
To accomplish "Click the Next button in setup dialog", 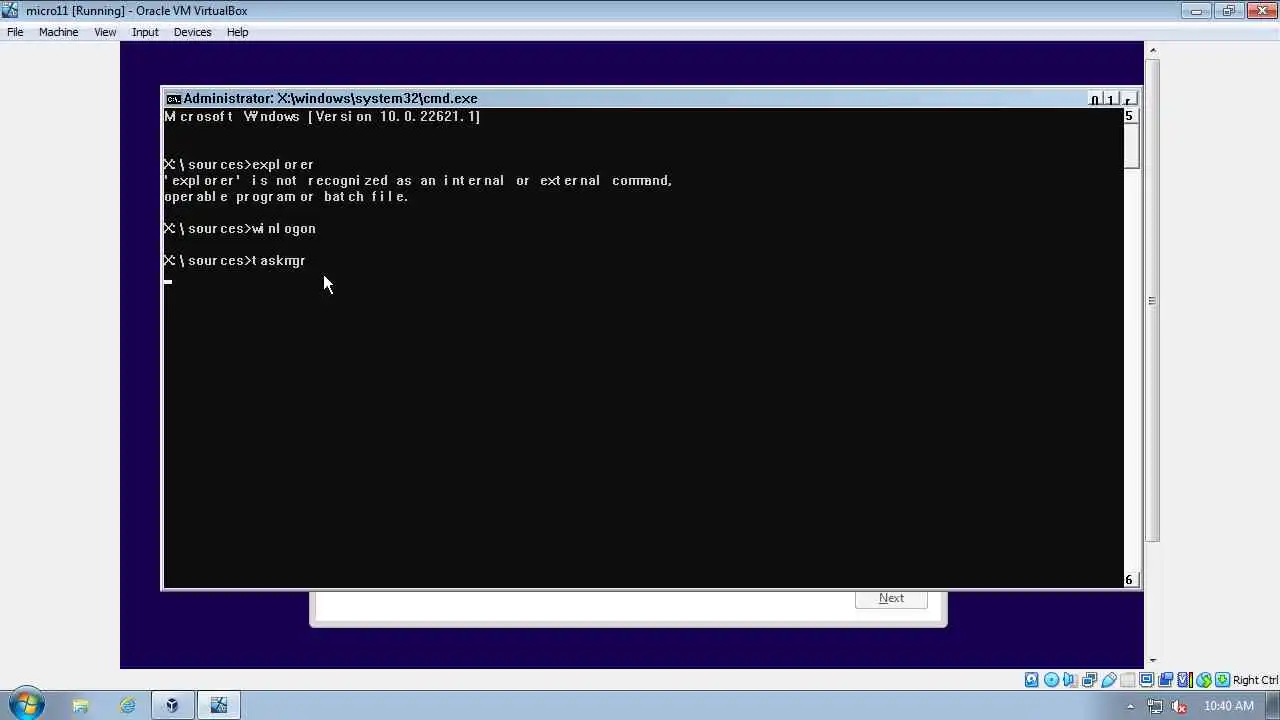I will click(x=891, y=598).
